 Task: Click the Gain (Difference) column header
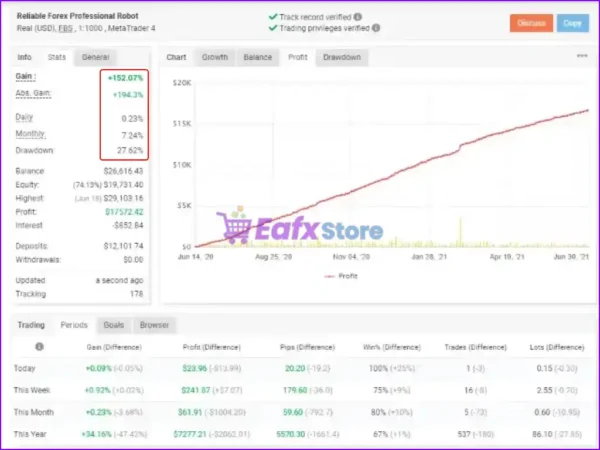point(114,347)
